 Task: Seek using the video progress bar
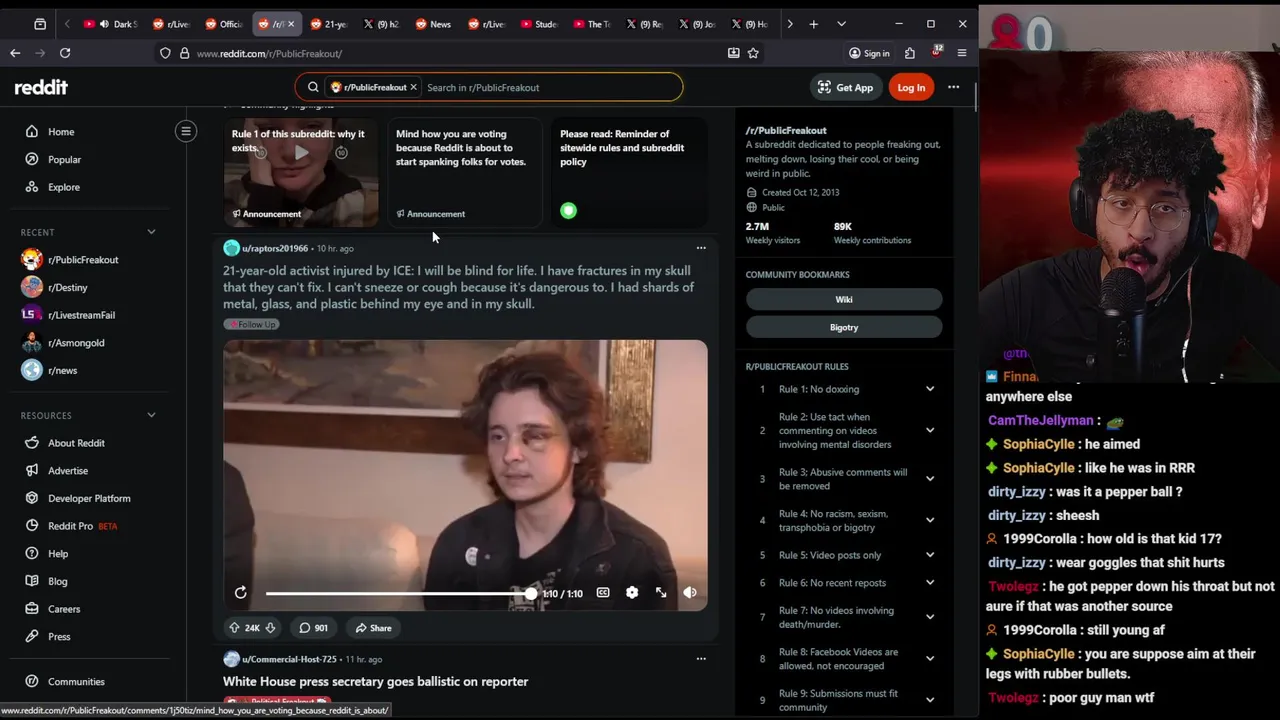point(399,594)
